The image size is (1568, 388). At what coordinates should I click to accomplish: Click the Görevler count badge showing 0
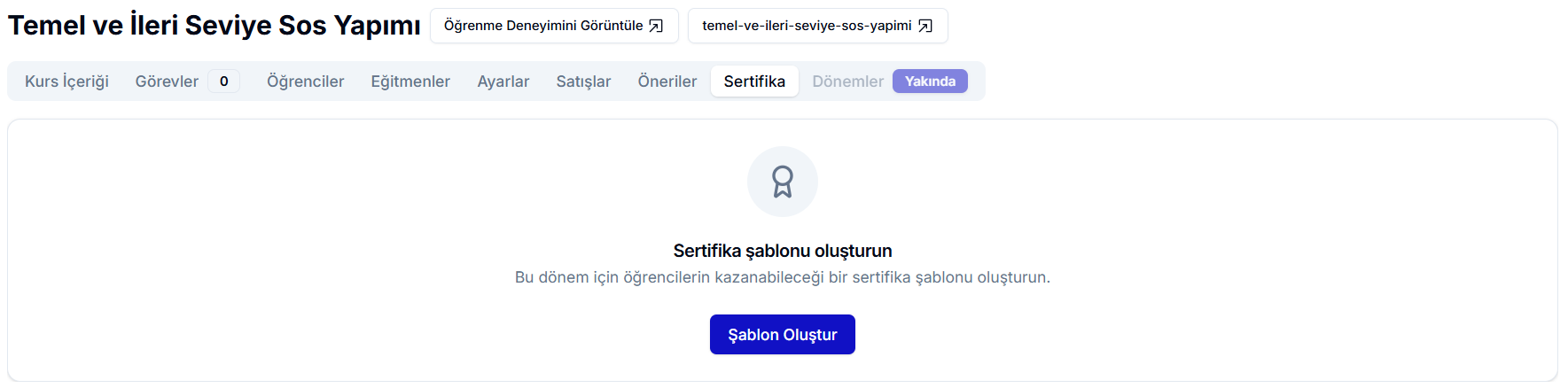224,81
